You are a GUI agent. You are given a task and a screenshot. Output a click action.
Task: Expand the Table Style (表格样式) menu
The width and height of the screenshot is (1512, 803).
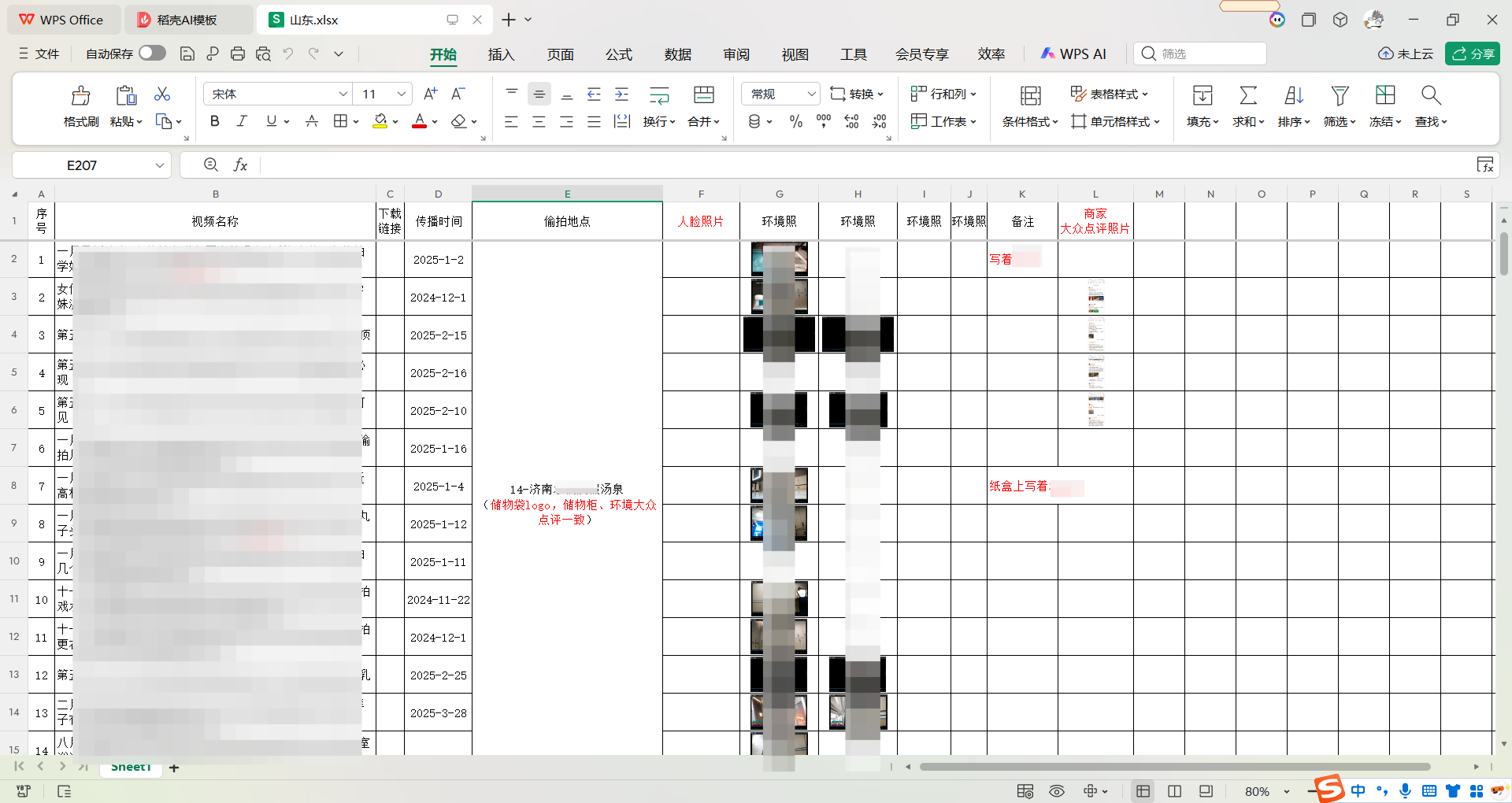click(1109, 94)
